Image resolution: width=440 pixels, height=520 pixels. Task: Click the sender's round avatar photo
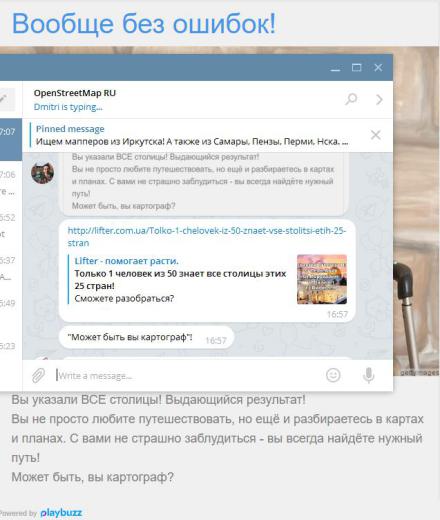coord(42,173)
